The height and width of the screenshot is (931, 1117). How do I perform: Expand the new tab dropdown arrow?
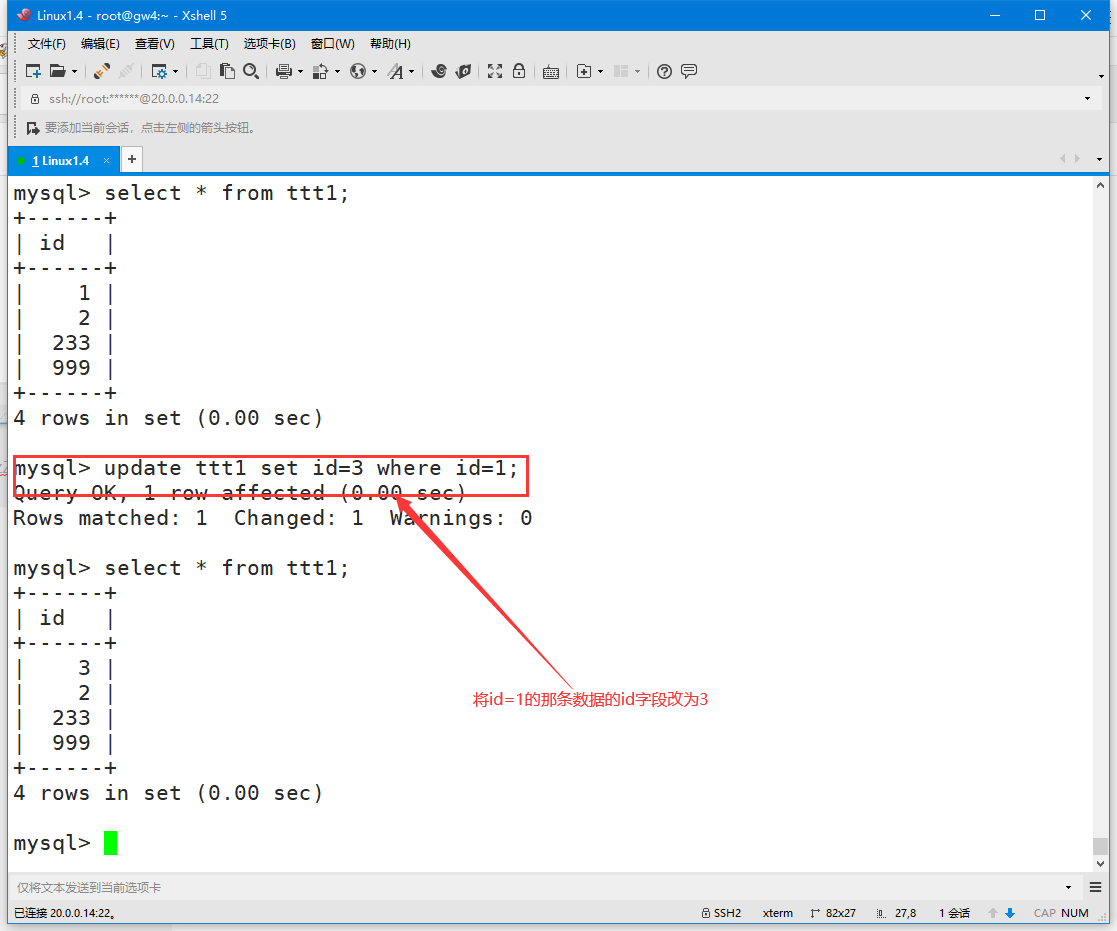(x=600, y=72)
